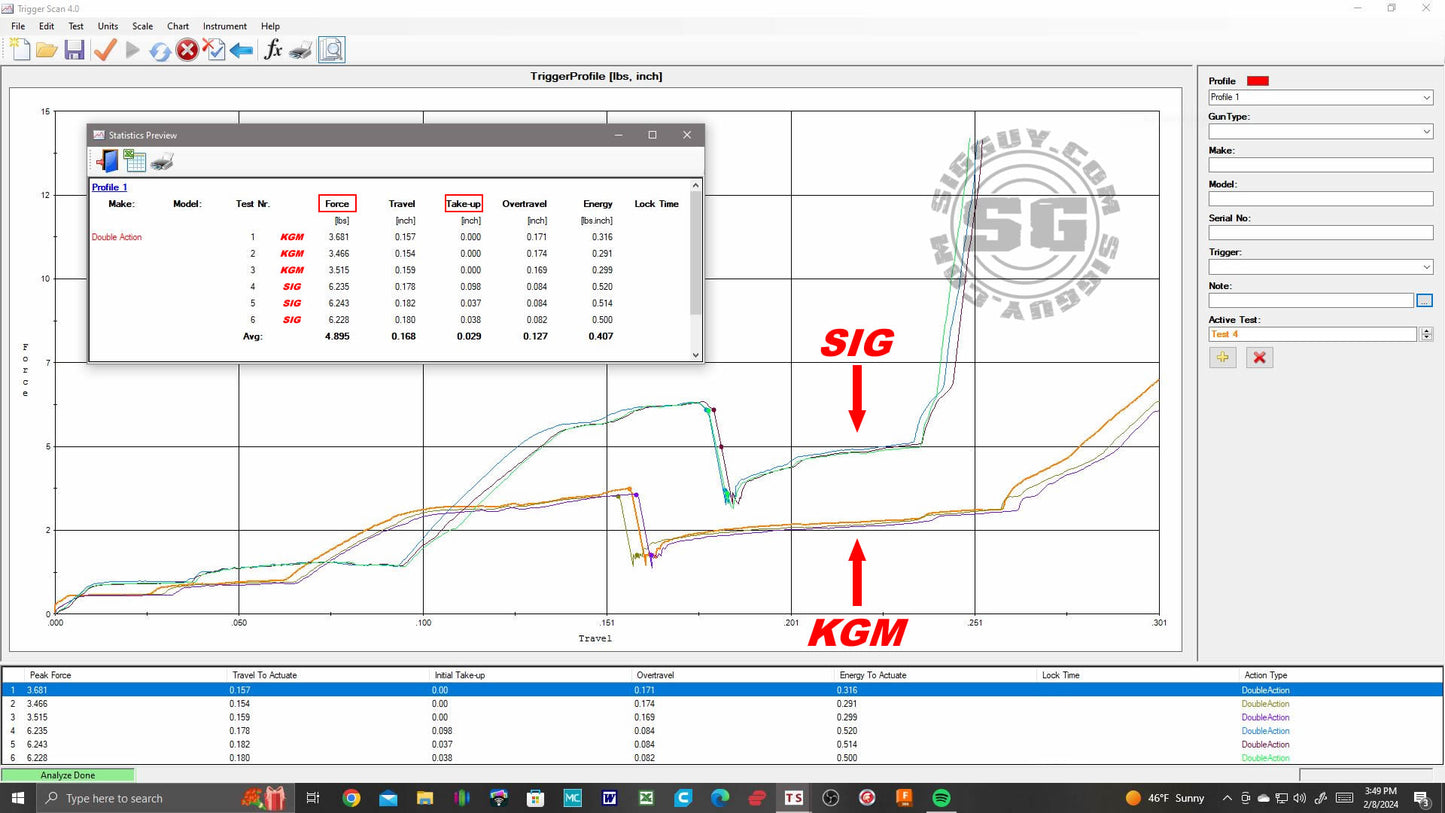1445x813 pixels.
Task: Open the File menu
Action: point(18,26)
